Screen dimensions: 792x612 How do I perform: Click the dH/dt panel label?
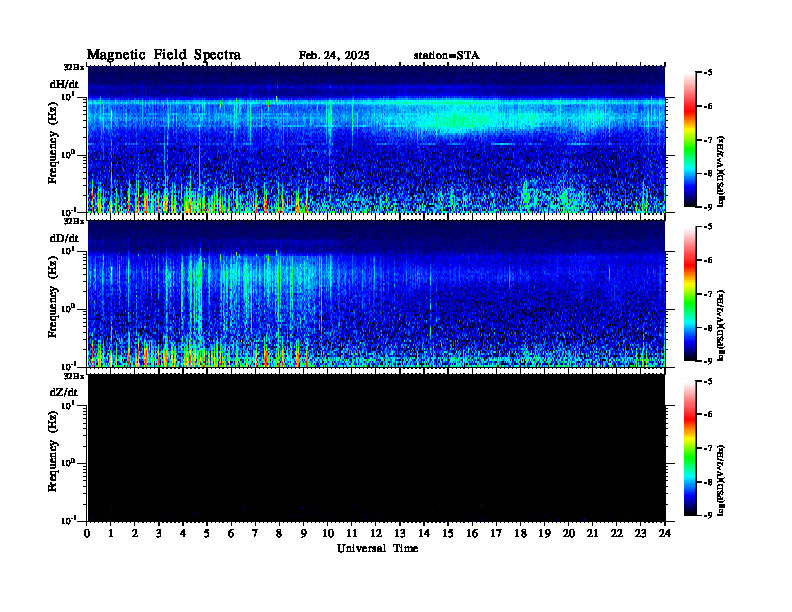pyautogui.click(x=64, y=84)
